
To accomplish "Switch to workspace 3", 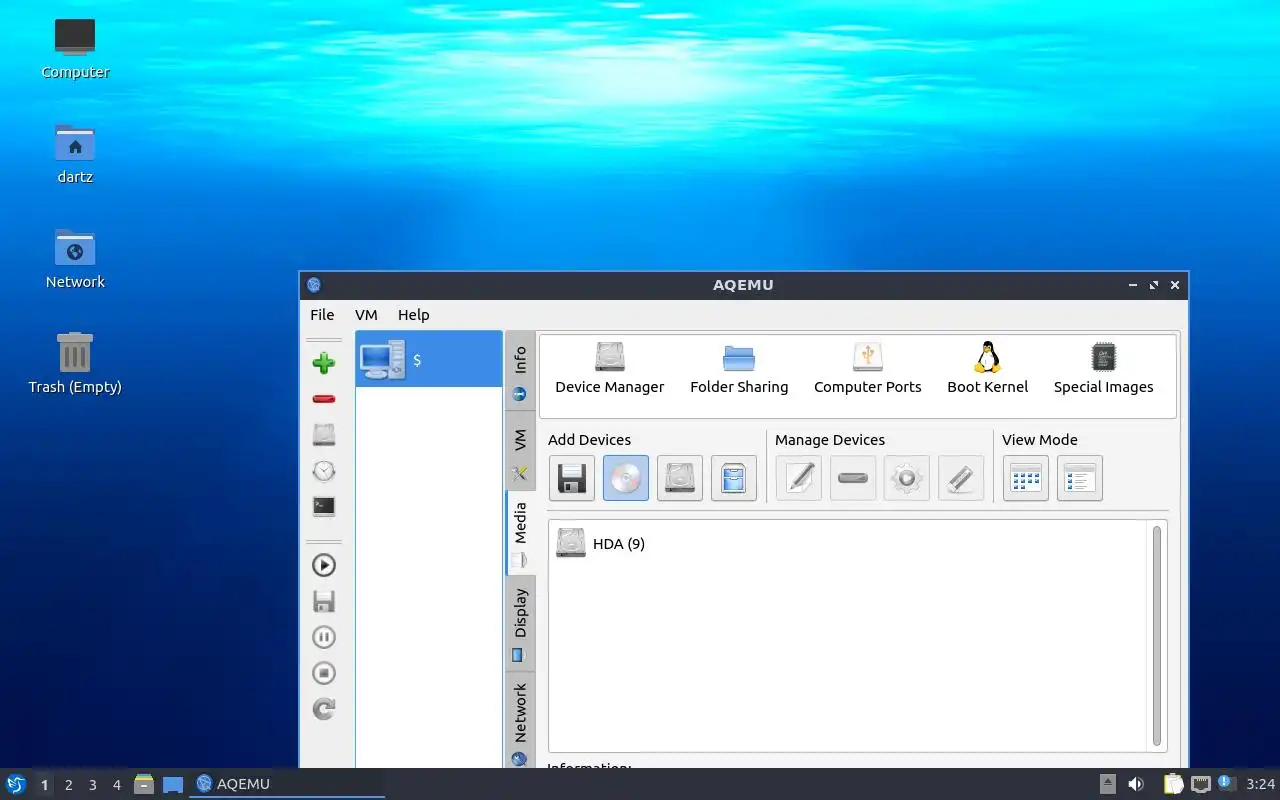I will [x=92, y=785].
